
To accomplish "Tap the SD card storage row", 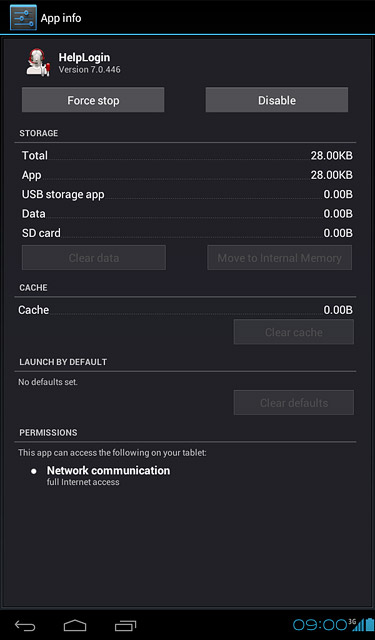I will [187, 233].
